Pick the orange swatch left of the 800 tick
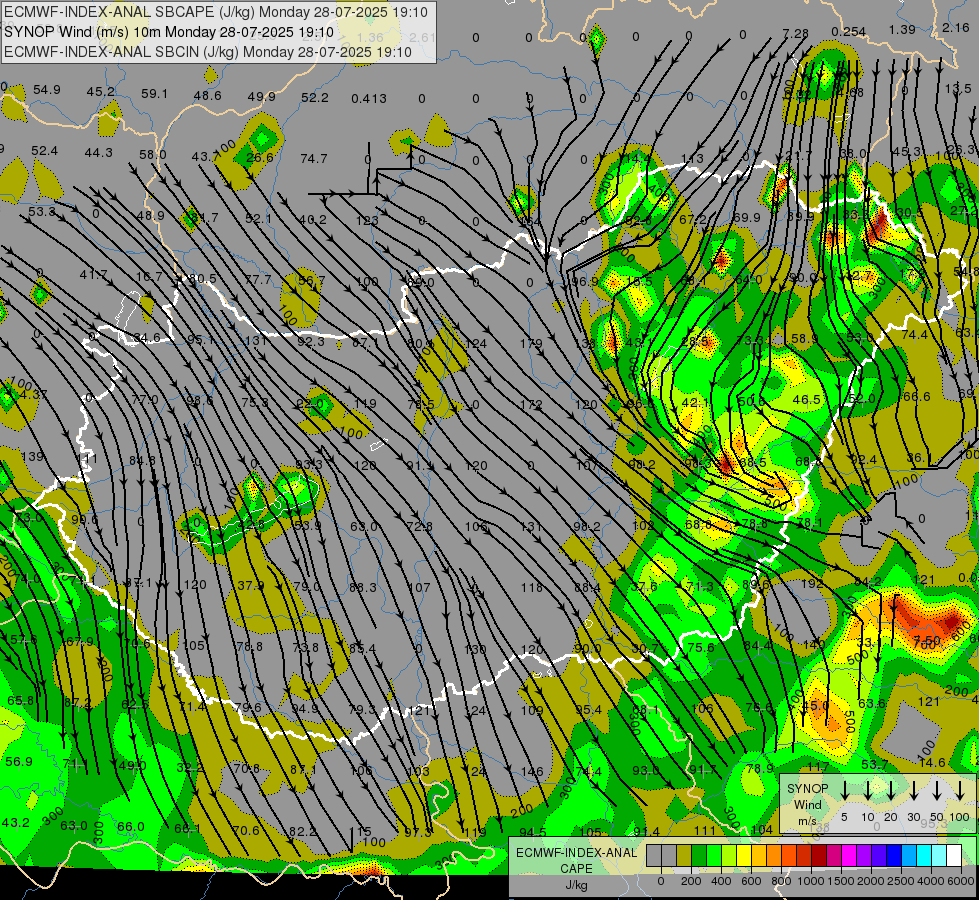 (x=774, y=855)
